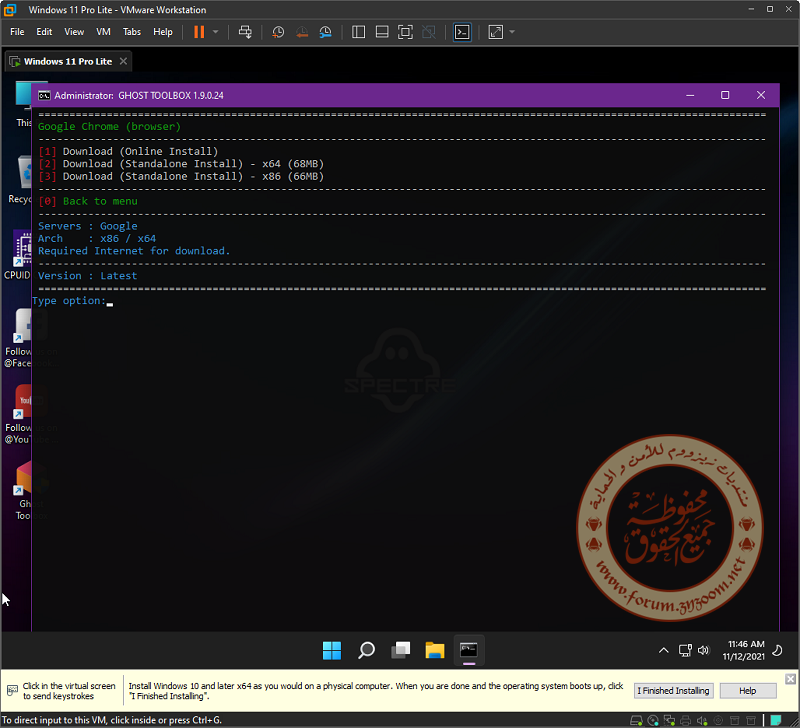Open the View menu

pos(74,32)
